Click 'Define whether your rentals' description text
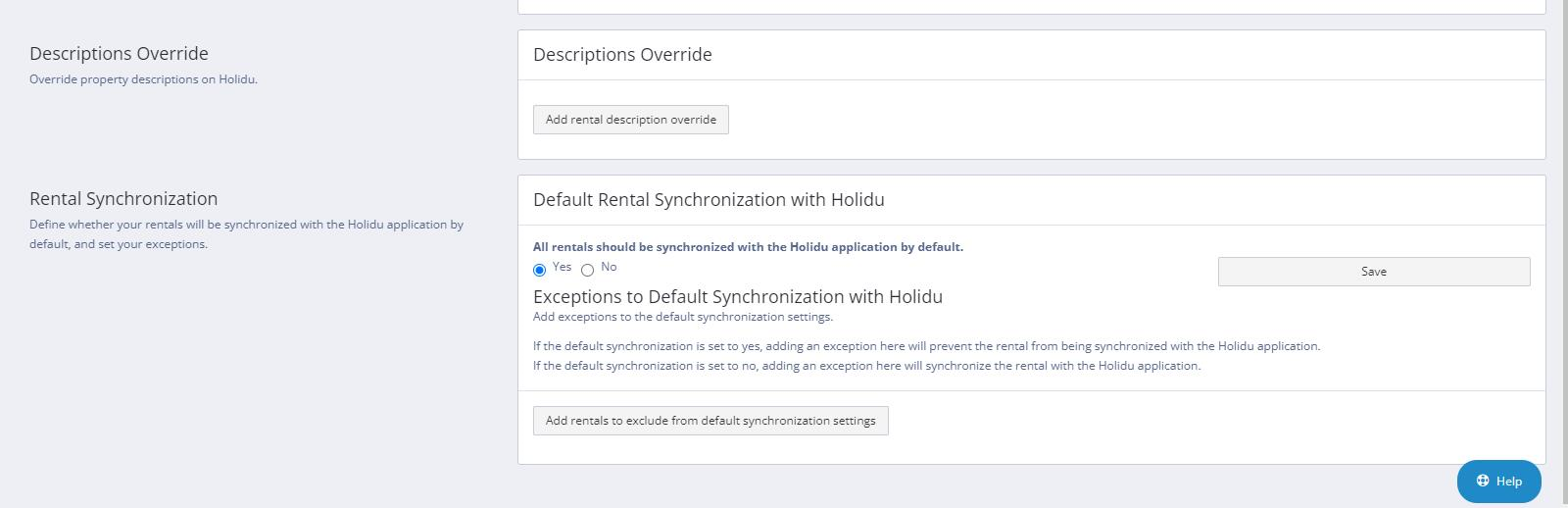Image resolution: width=1568 pixels, height=508 pixels. (x=246, y=225)
